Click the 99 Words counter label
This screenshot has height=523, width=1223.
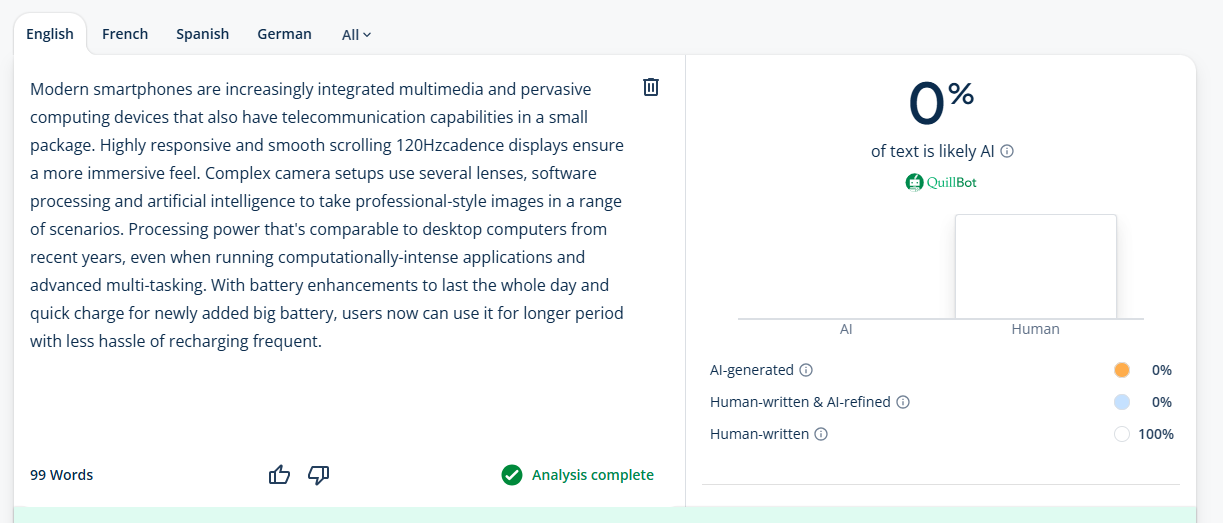coord(62,475)
